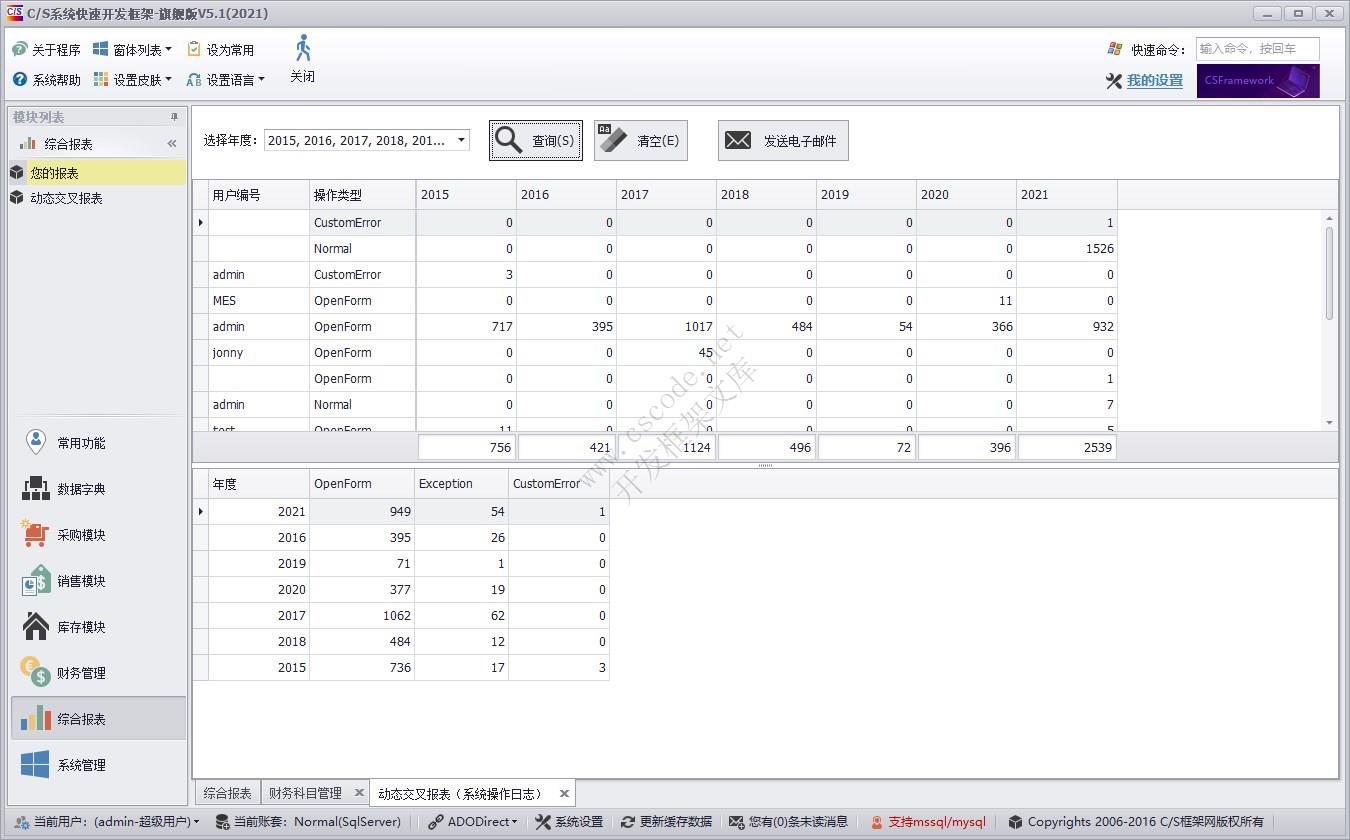
Task: Collapse the sidebar with double-chevron arrow
Action: point(172,144)
